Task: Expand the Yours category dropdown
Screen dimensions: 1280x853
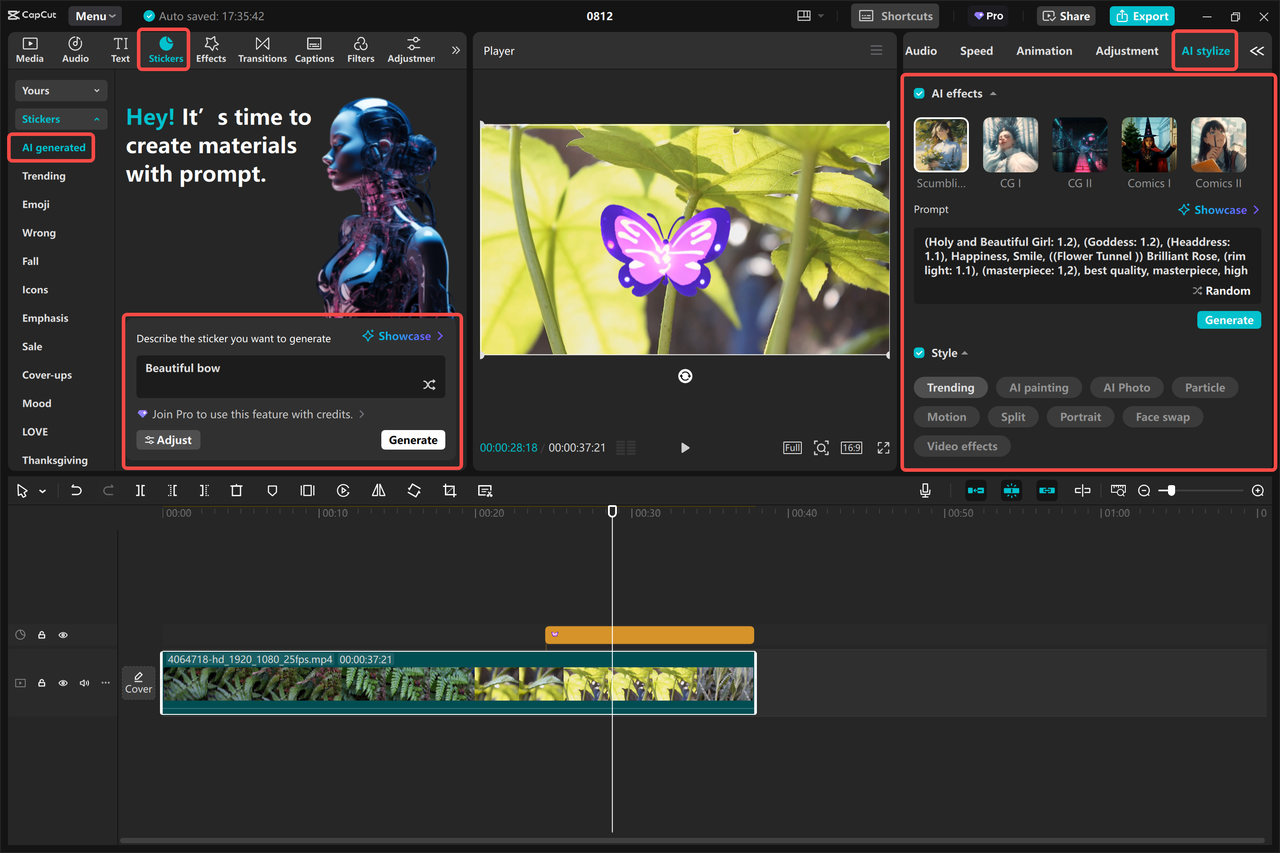Action: point(61,91)
